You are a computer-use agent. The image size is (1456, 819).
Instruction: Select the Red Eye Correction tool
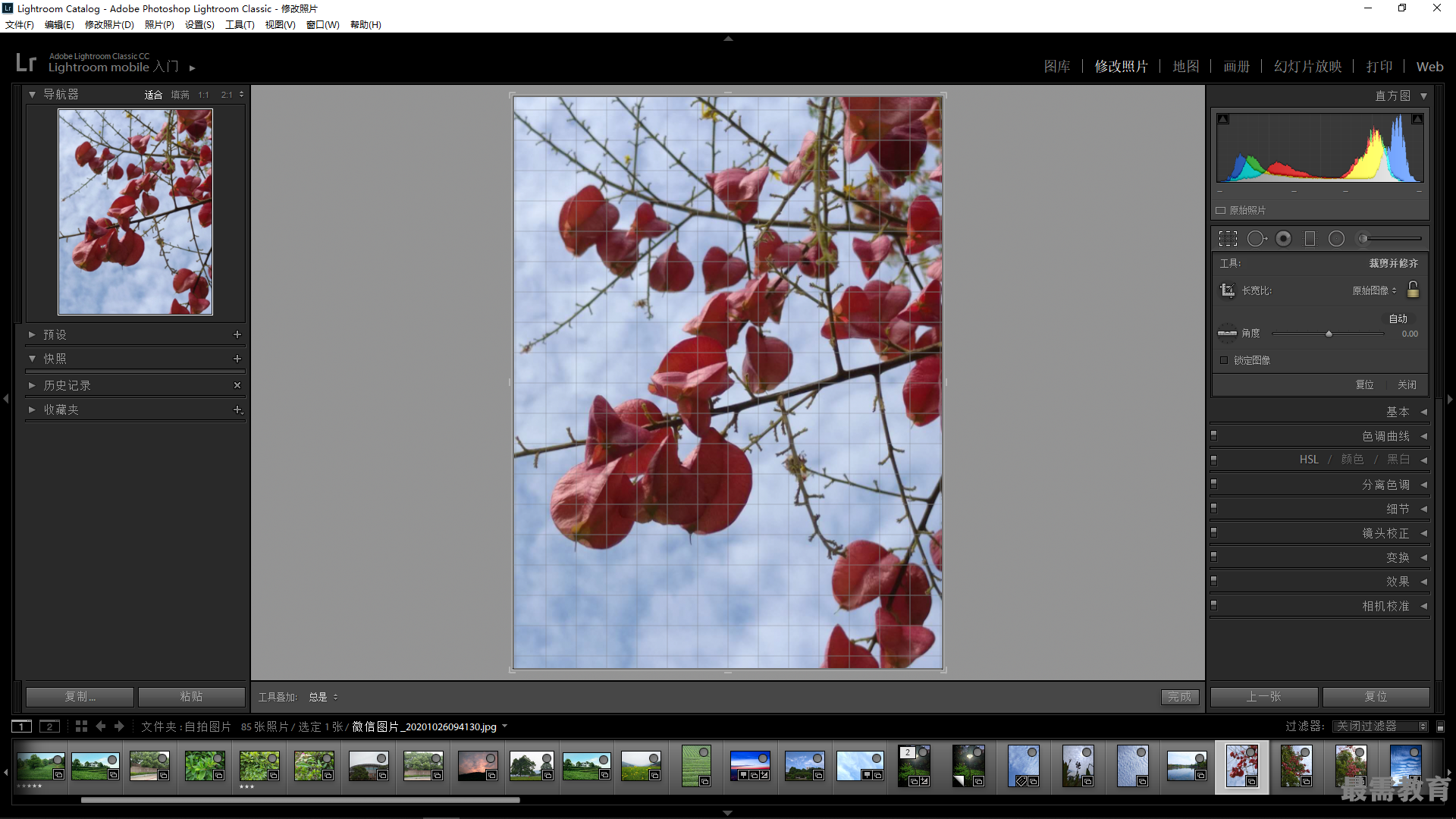click(1283, 239)
